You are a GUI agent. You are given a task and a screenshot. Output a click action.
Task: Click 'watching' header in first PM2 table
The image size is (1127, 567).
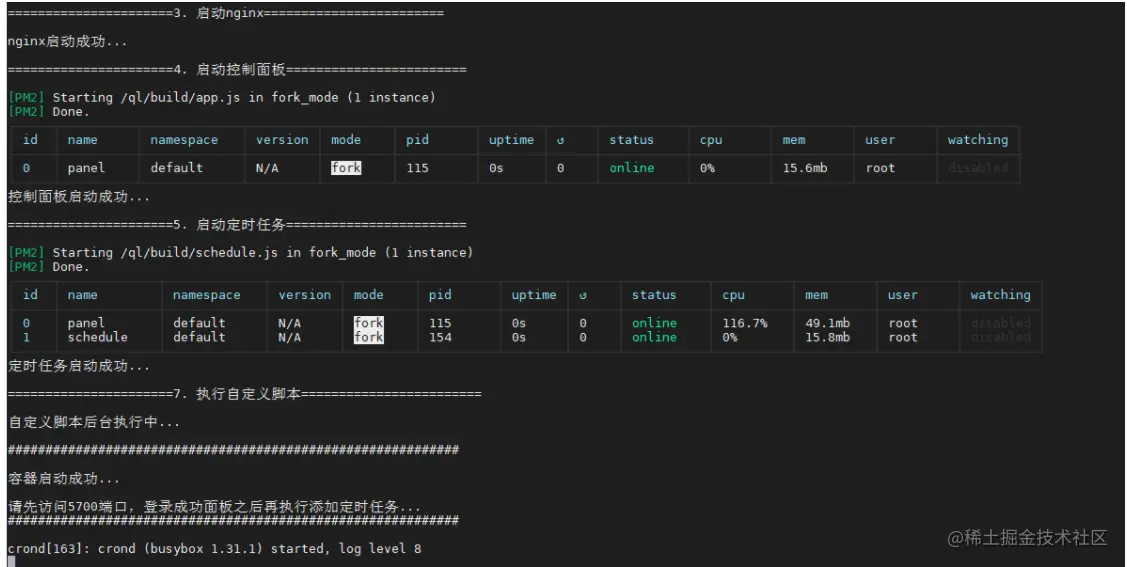pos(978,139)
